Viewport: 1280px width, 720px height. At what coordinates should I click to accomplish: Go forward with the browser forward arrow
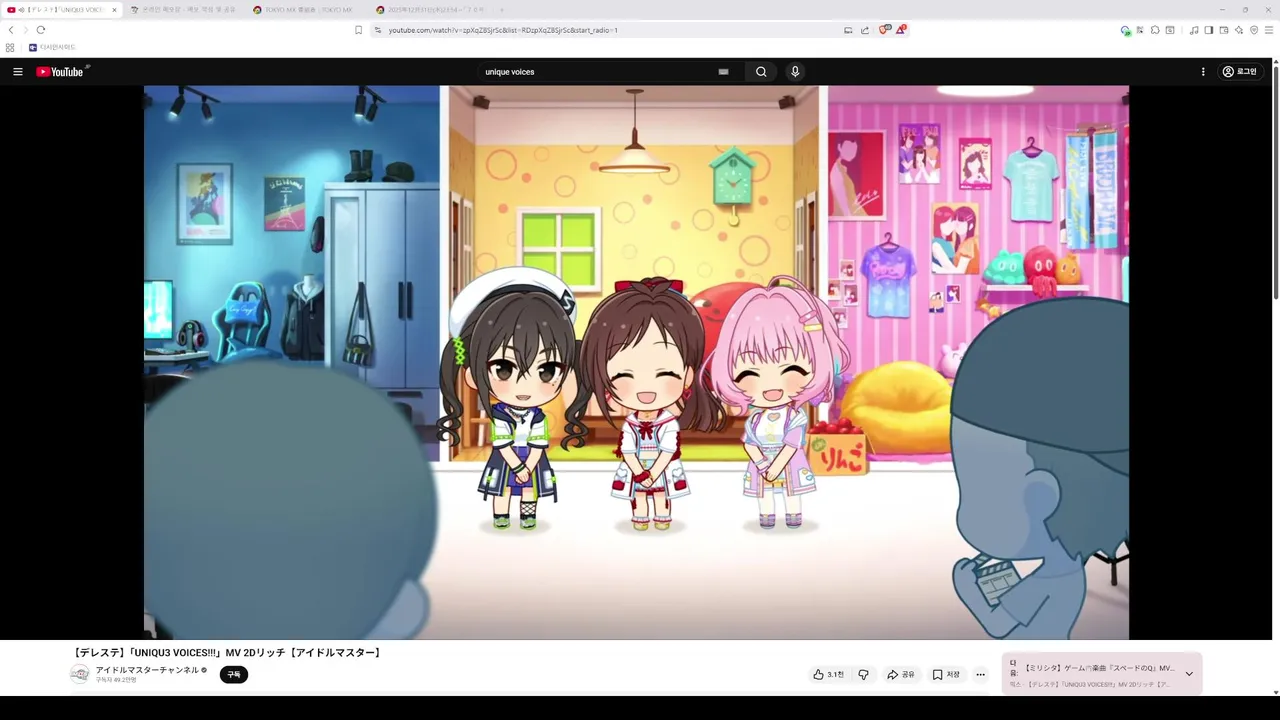coord(26,30)
